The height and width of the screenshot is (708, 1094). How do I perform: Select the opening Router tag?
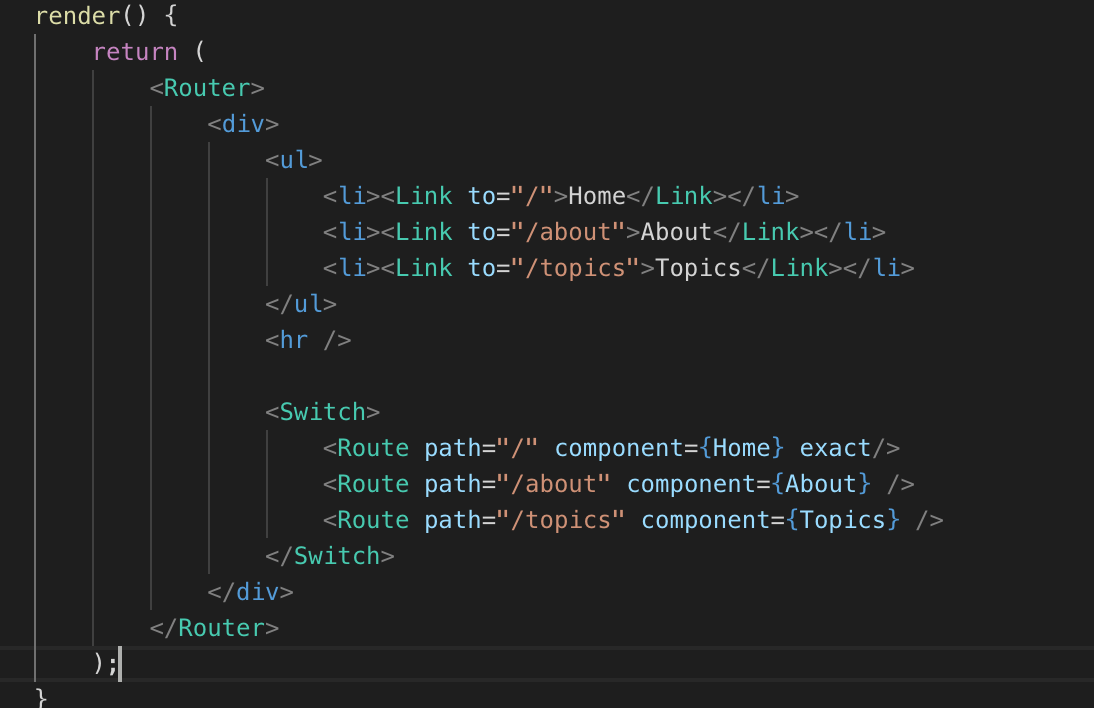[x=208, y=87]
